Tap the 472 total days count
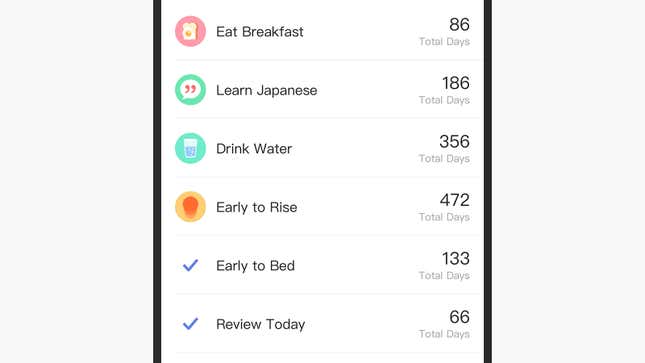This screenshot has width=645, height=363. (x=455, y=200)
